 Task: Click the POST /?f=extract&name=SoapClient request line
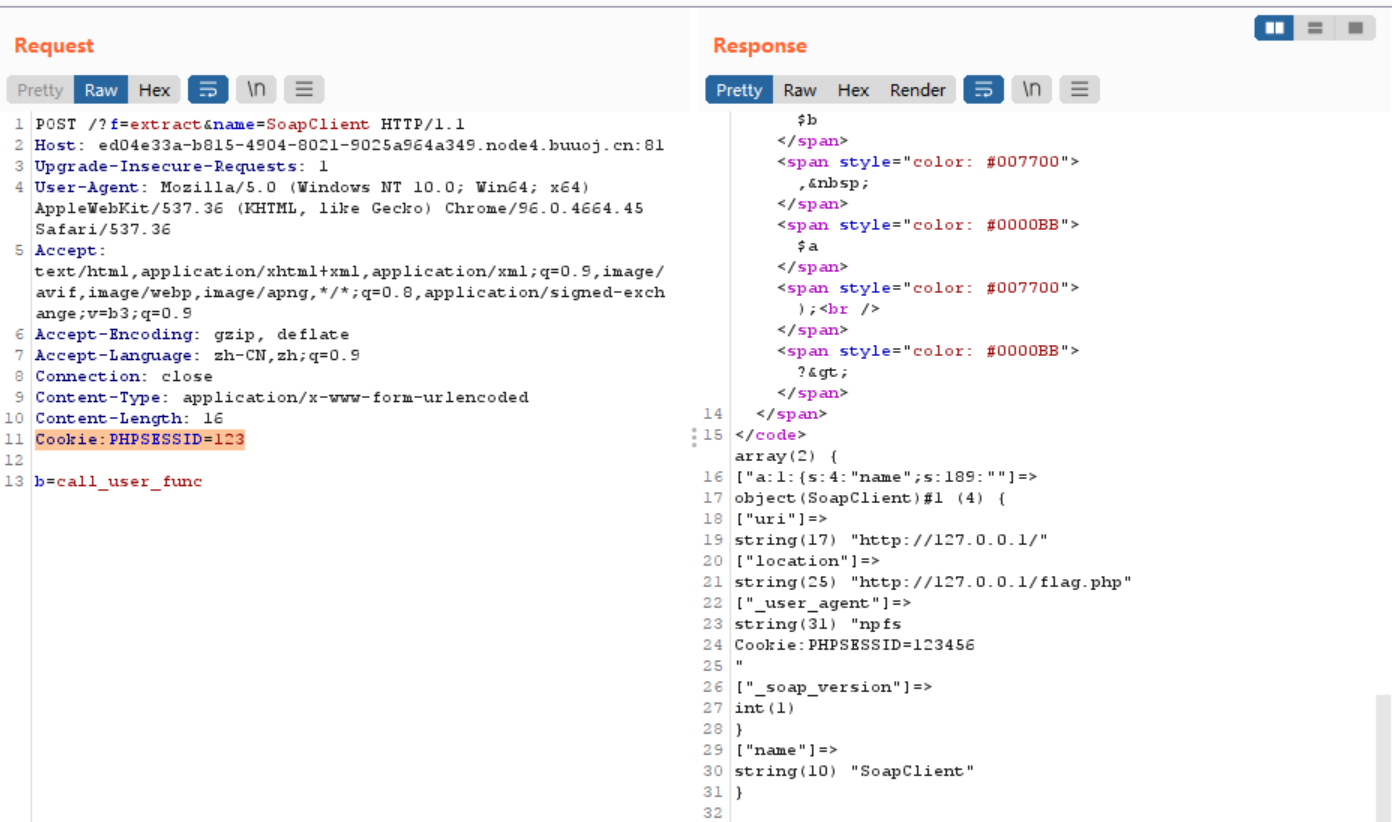click(x=250, y=124)
